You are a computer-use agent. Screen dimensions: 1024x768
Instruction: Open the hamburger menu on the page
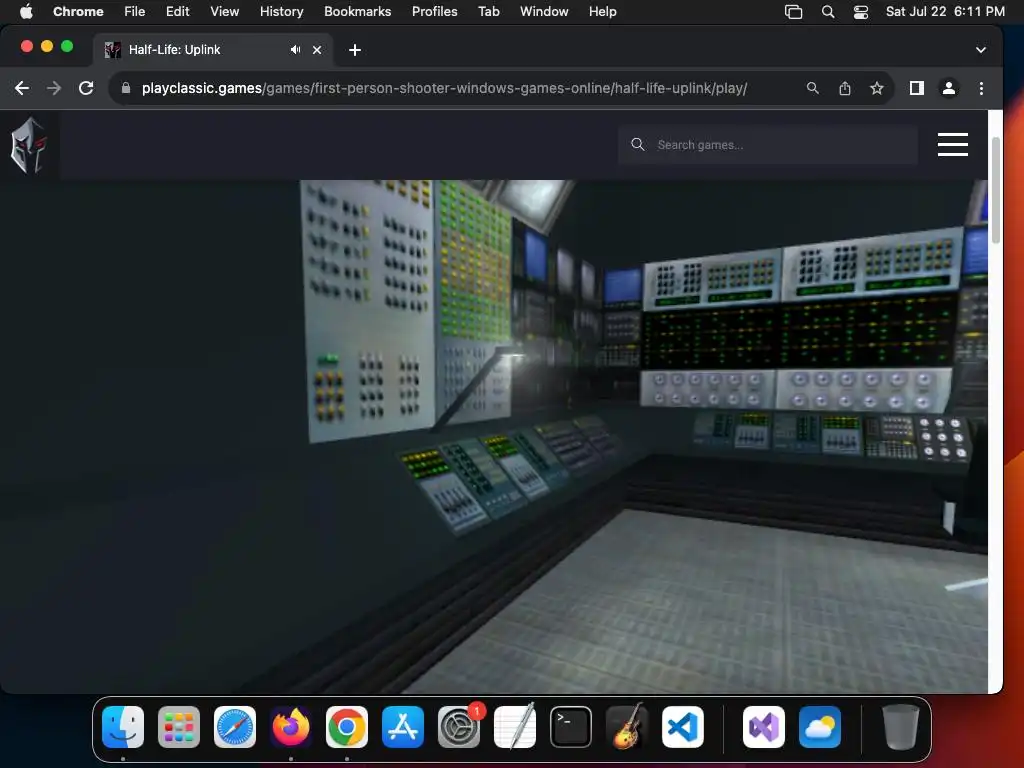coord(952,144)
